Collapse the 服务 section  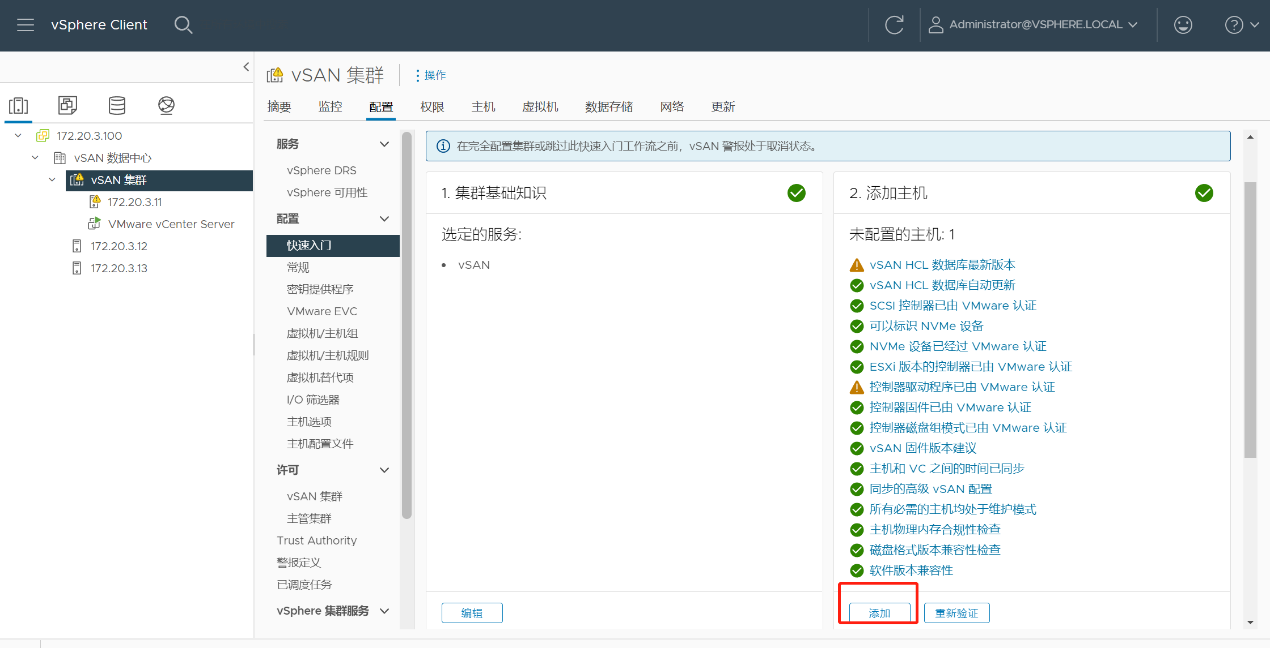[384, 144]
